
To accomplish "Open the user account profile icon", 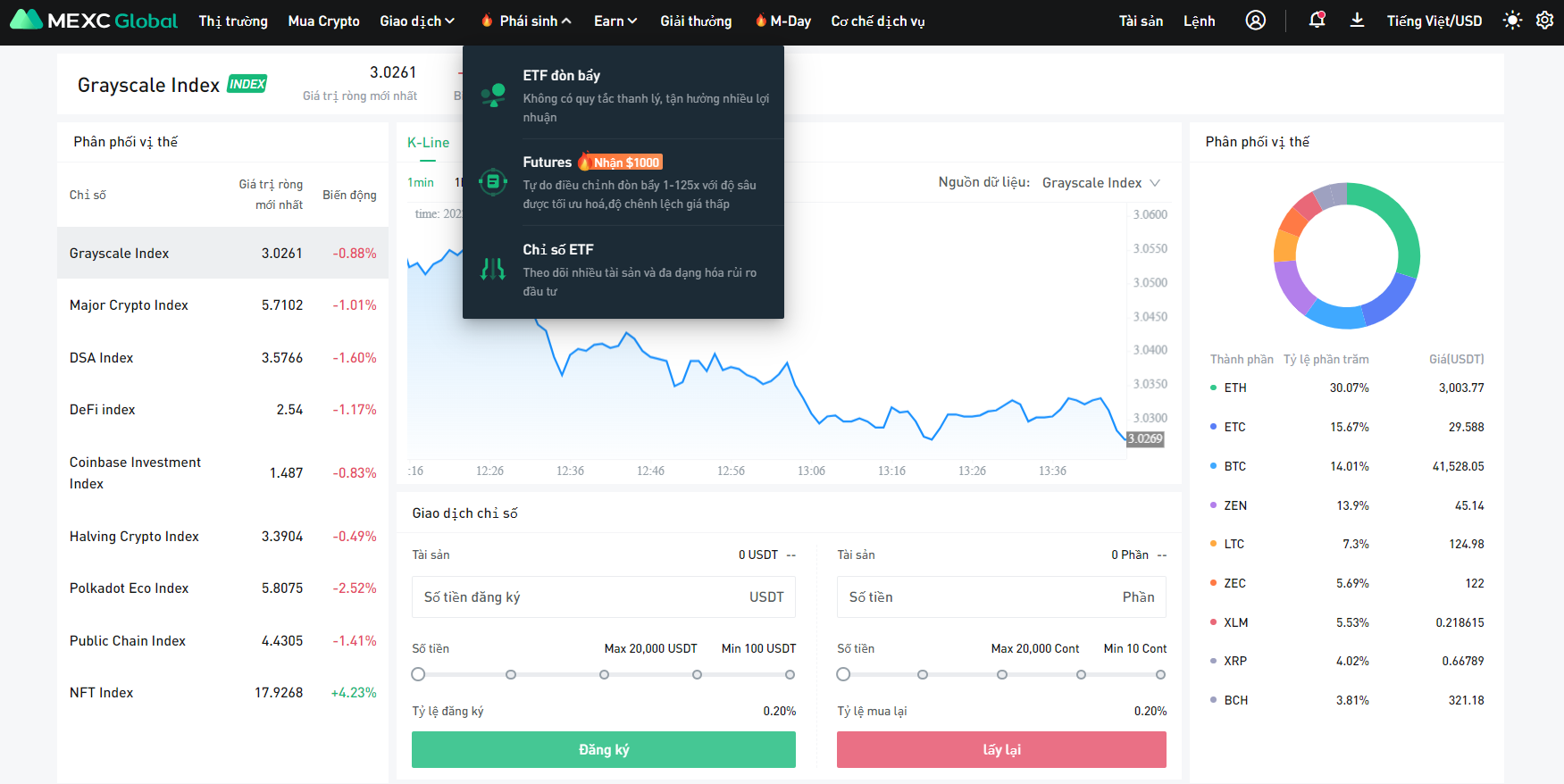I will tap(1255, 21).
